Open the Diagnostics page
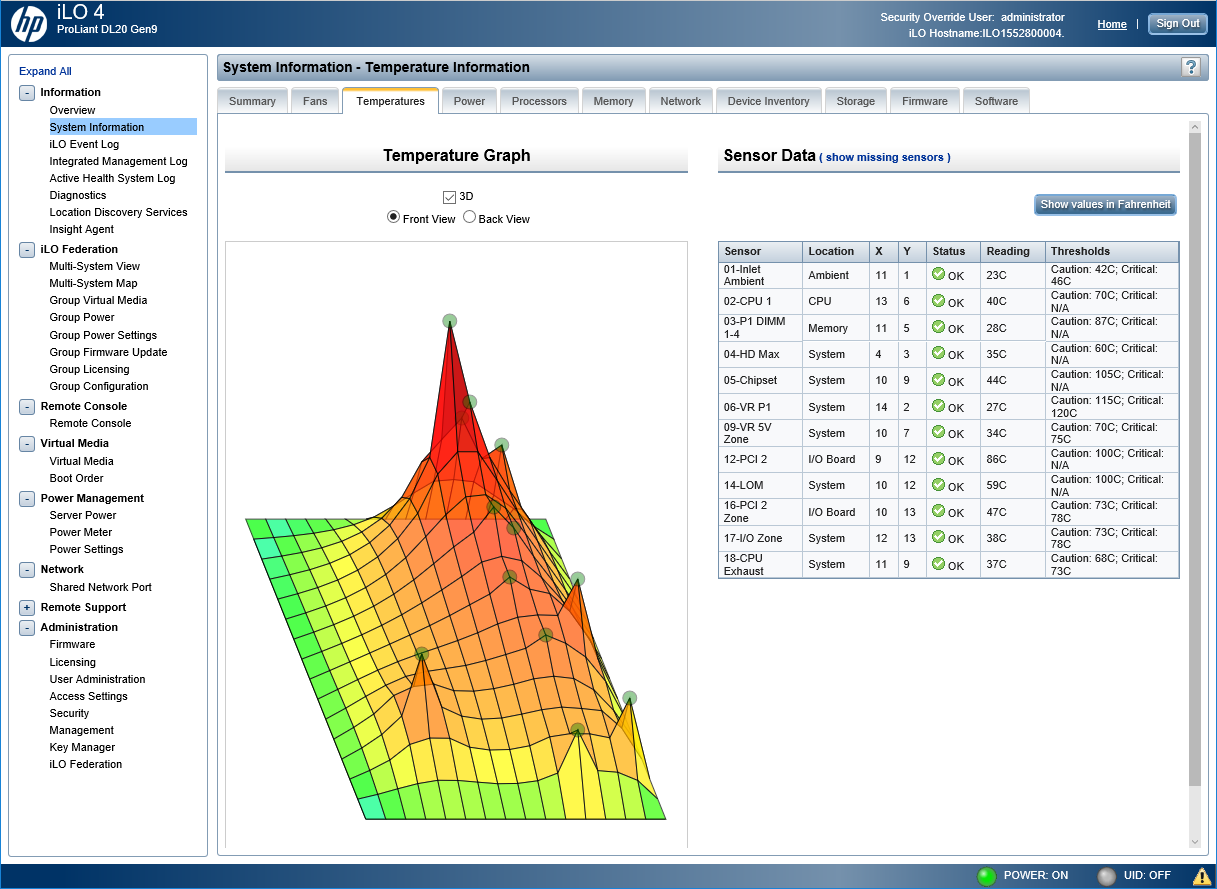The width and height of the screenshot is (1217, 889). 77,195
